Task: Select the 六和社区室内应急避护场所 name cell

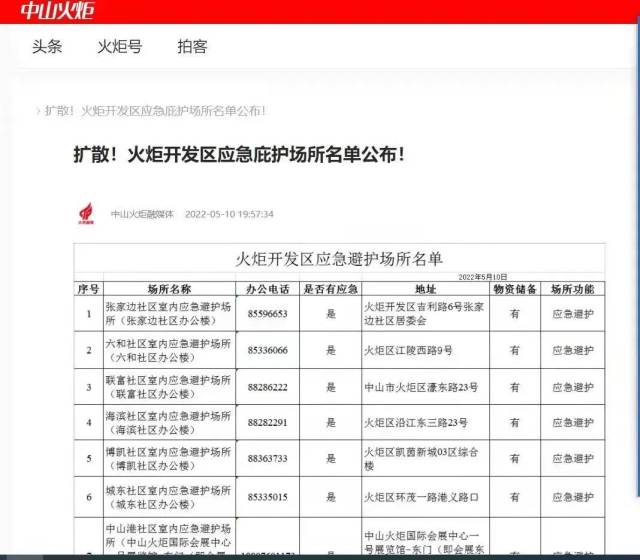Action: (169, 350)
